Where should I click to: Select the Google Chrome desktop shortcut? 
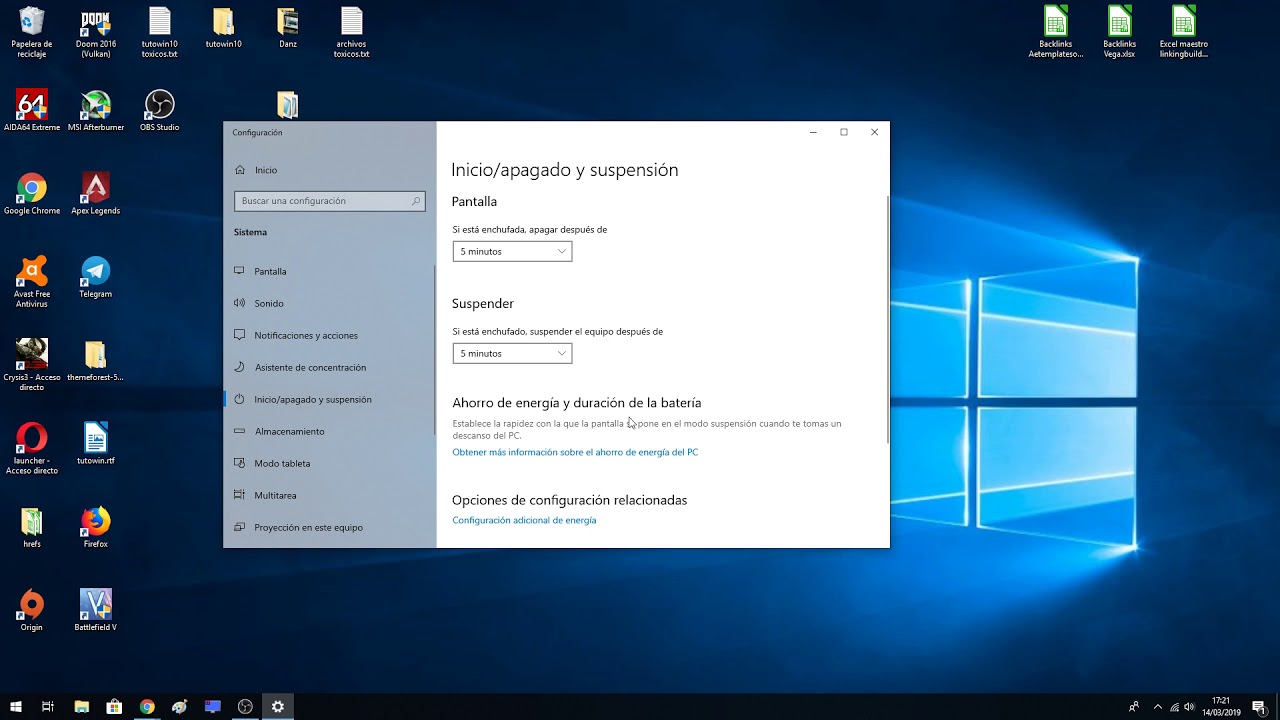pyautogui.click(x=32, y=193)
